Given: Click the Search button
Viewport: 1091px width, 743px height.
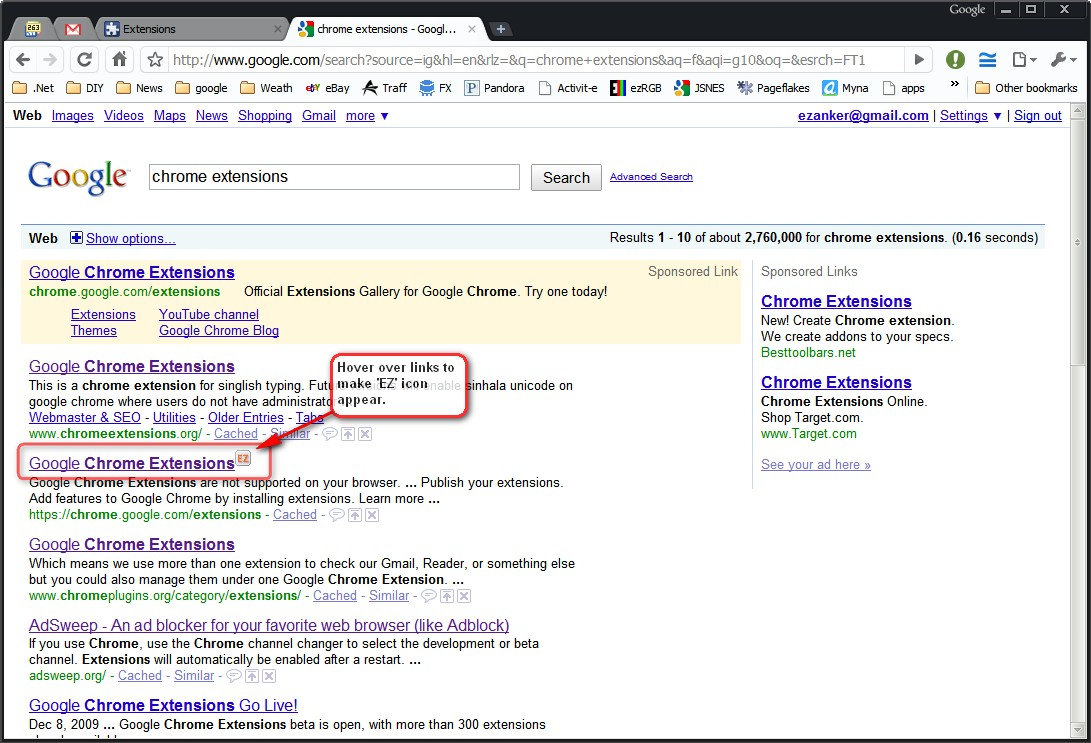Looking at the screenshot, I should [566, 177].
